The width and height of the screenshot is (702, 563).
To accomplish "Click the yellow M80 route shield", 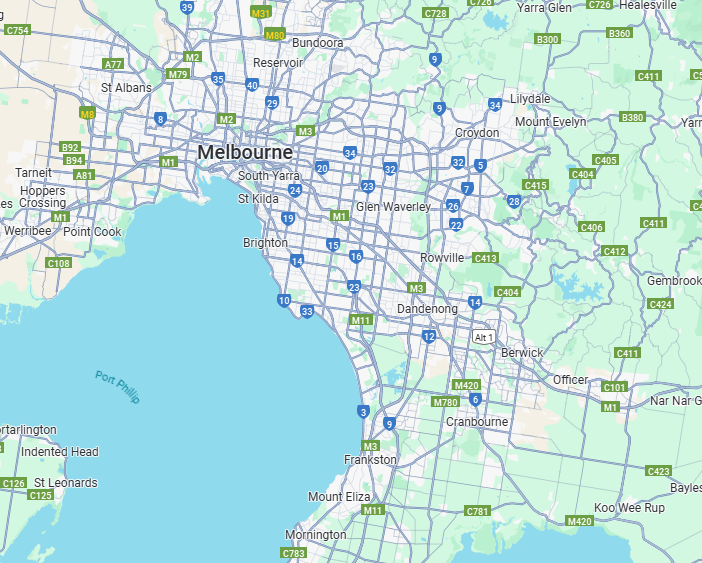I will click(275, 35).
